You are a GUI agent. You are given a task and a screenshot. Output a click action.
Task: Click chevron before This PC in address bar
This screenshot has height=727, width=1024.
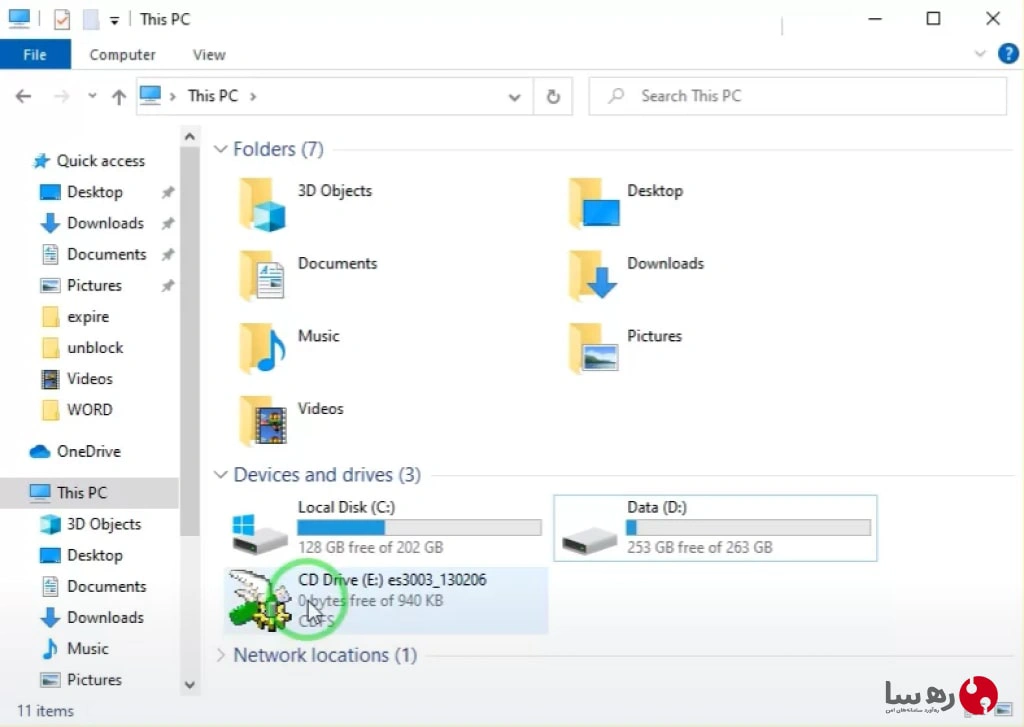click(x=172, y=97)
